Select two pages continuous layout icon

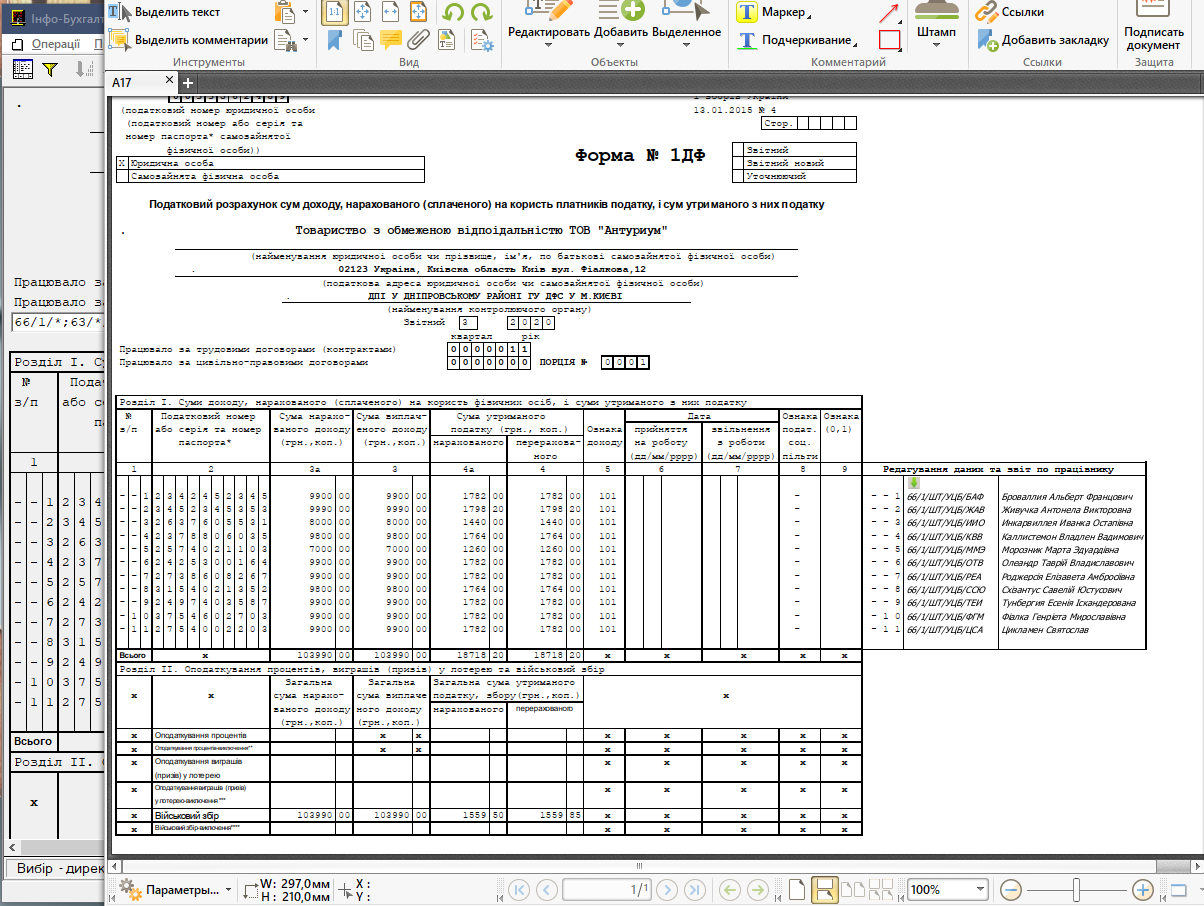[x=880, y=889]
